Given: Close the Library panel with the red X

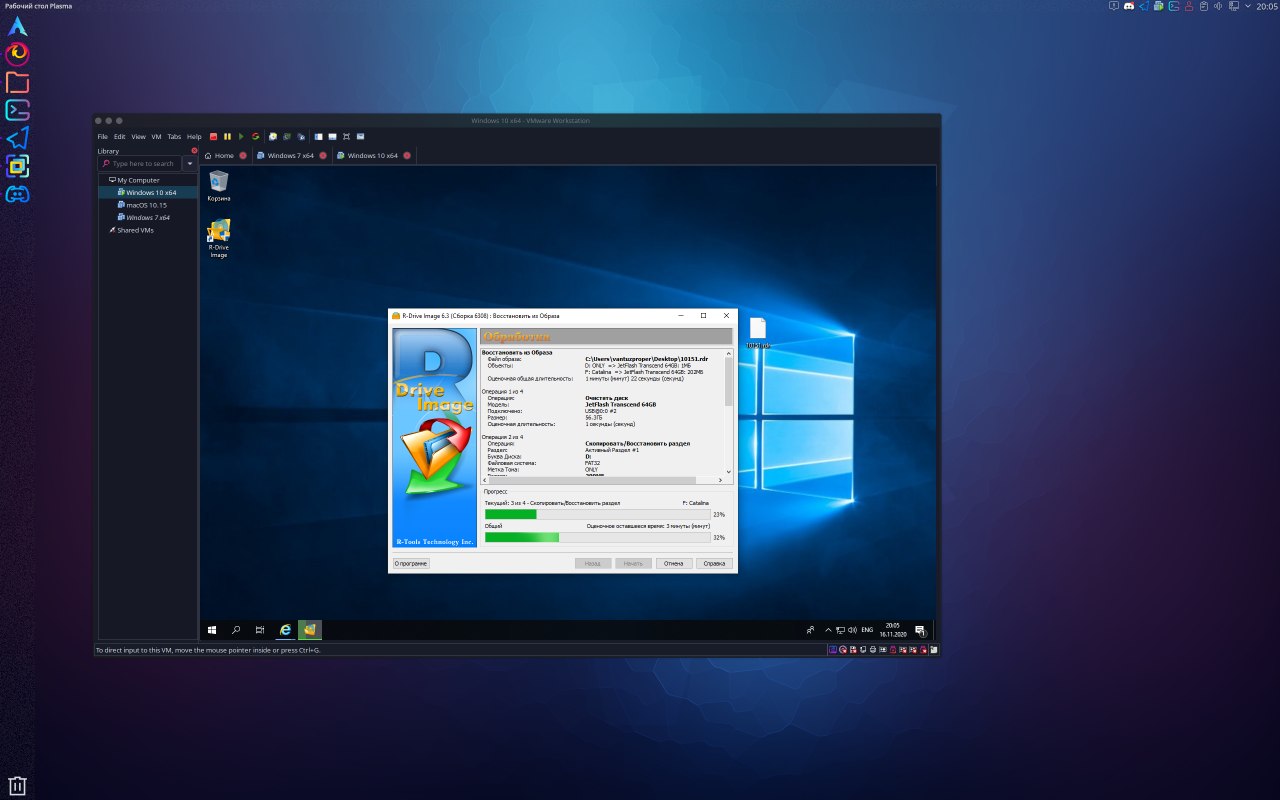Looking at the screenshot, I should 194,150.
